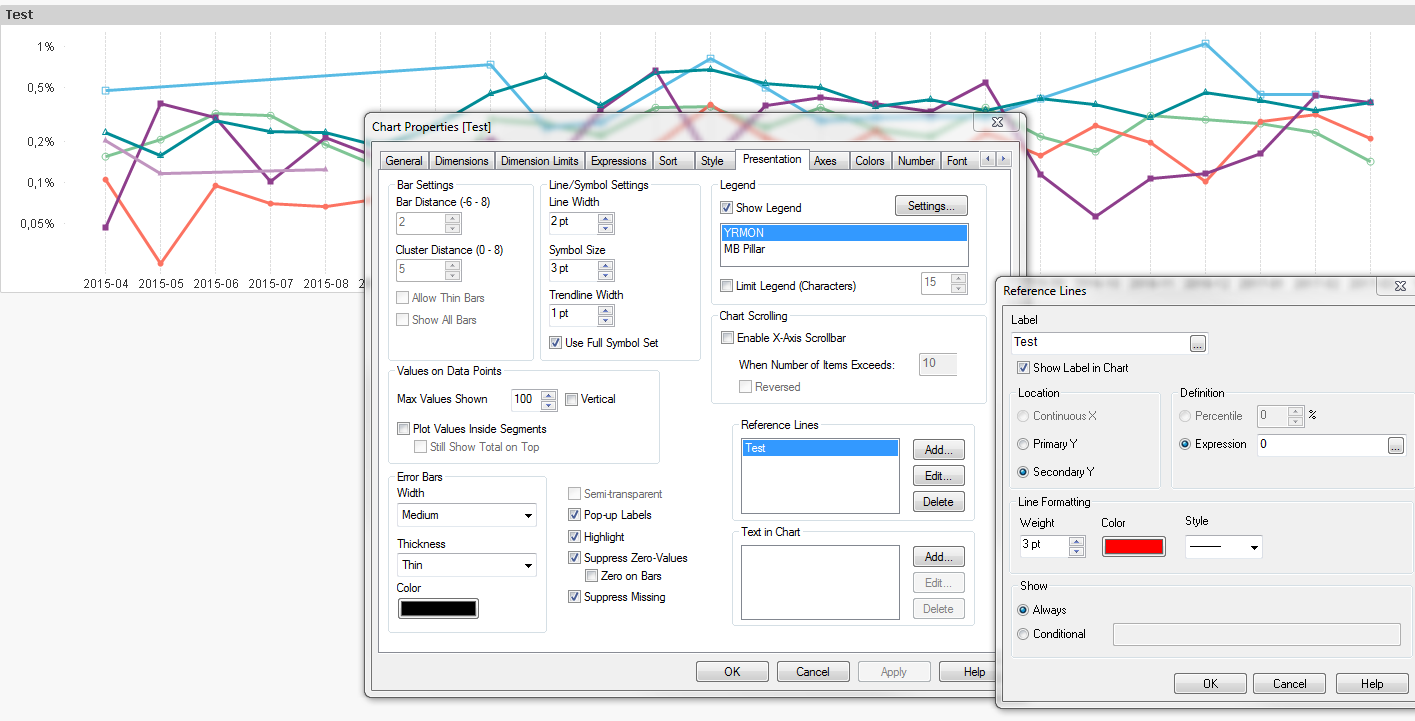Screen dimensions: 1415x721
Task: Open the Expression definition ellipsis button
Action: click(x=1396, y=446)
